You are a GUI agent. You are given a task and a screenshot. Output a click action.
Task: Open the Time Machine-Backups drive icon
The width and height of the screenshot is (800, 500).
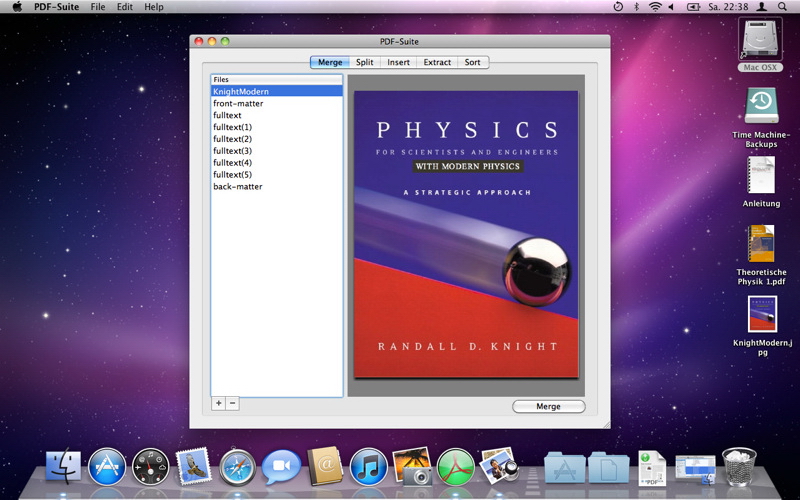click(x=761, y=106)
